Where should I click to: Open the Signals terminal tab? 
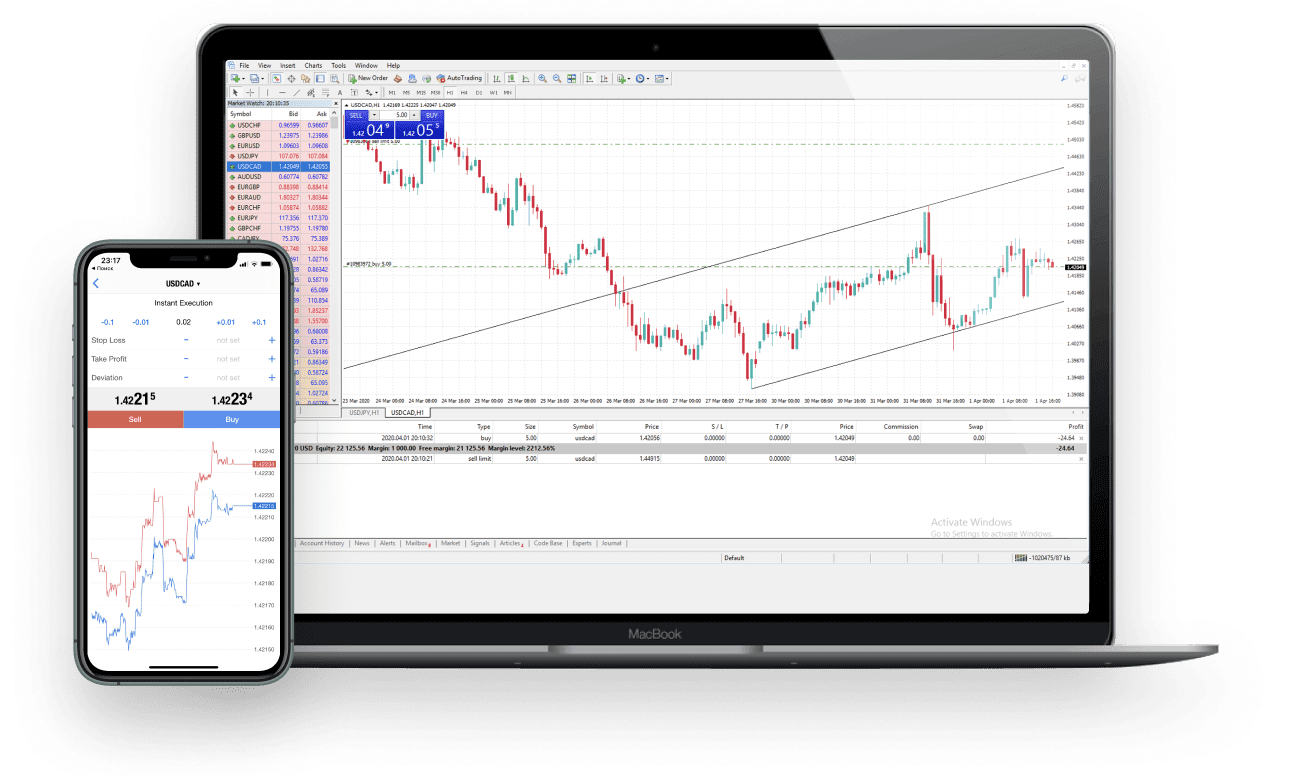click(480, 543)
